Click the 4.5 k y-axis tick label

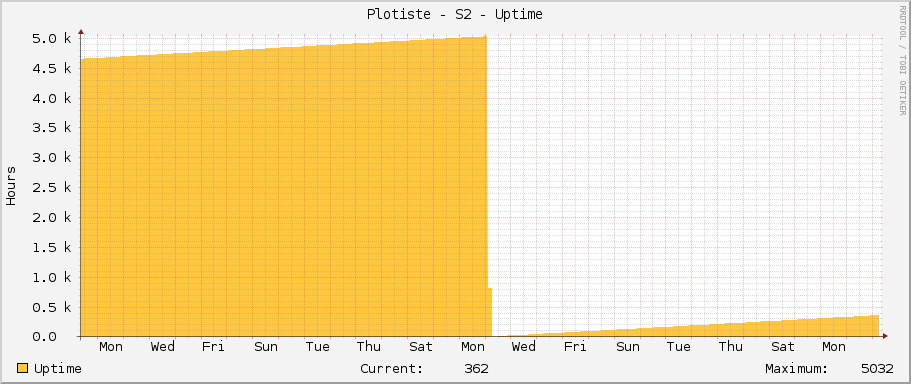pos(52,69)
